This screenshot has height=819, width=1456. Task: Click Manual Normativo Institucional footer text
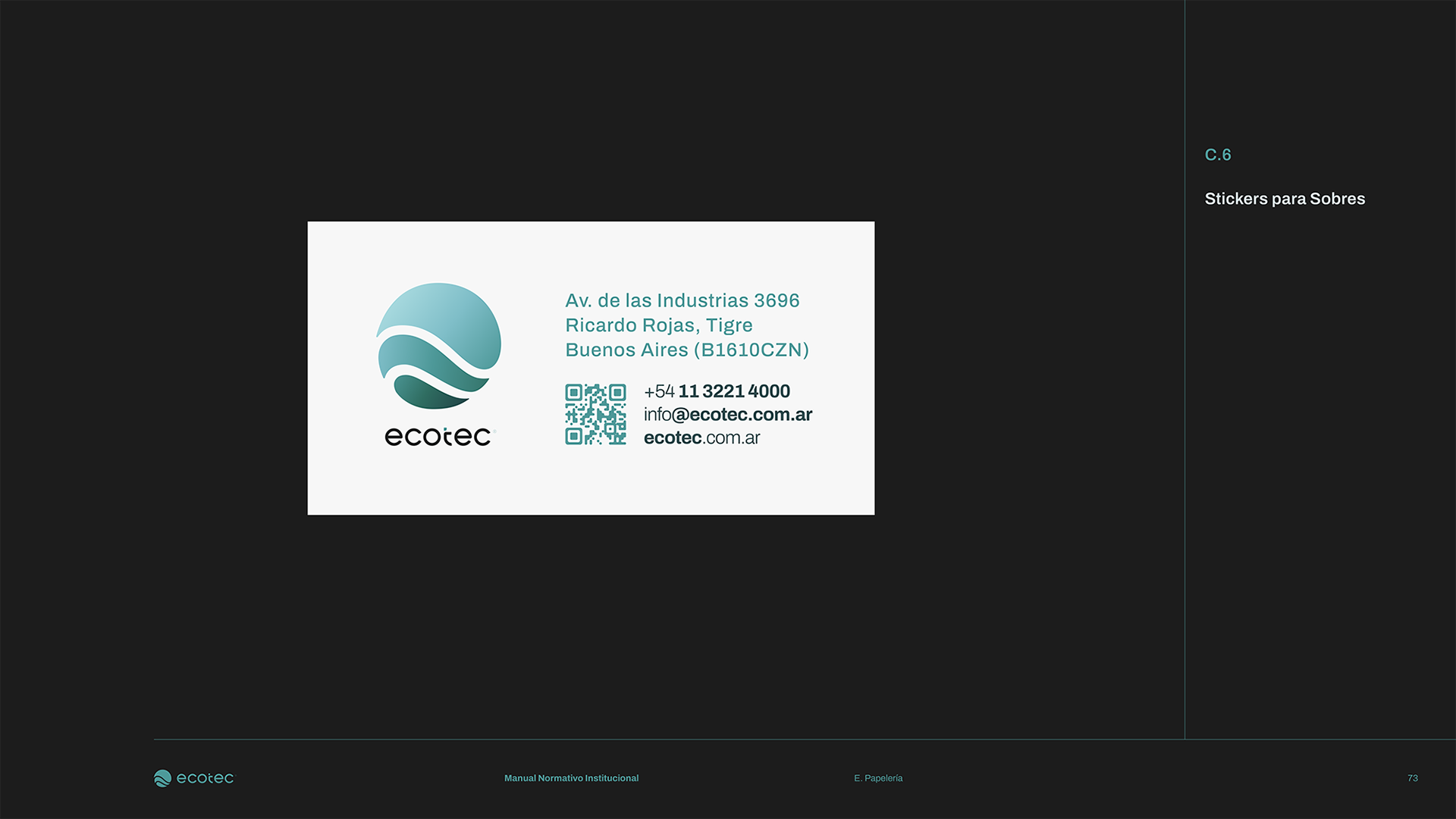(x=571, y=778)
